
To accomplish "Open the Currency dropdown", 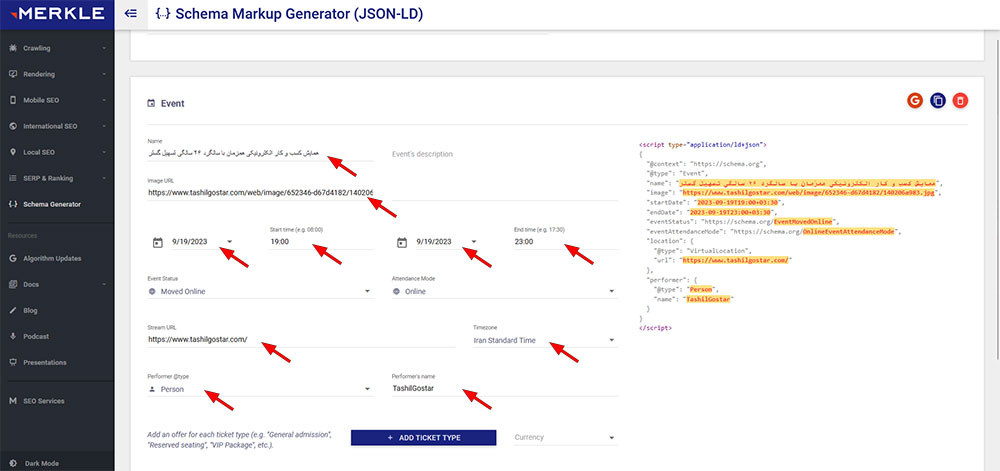I will coord(566,437).
